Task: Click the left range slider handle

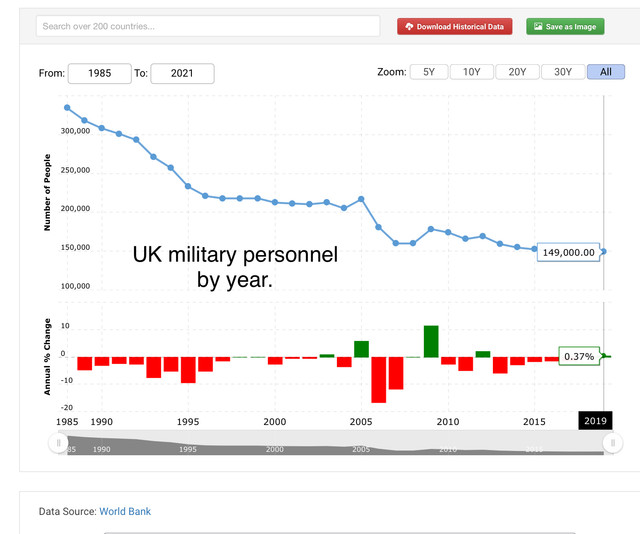Action: tap(58, 443)
